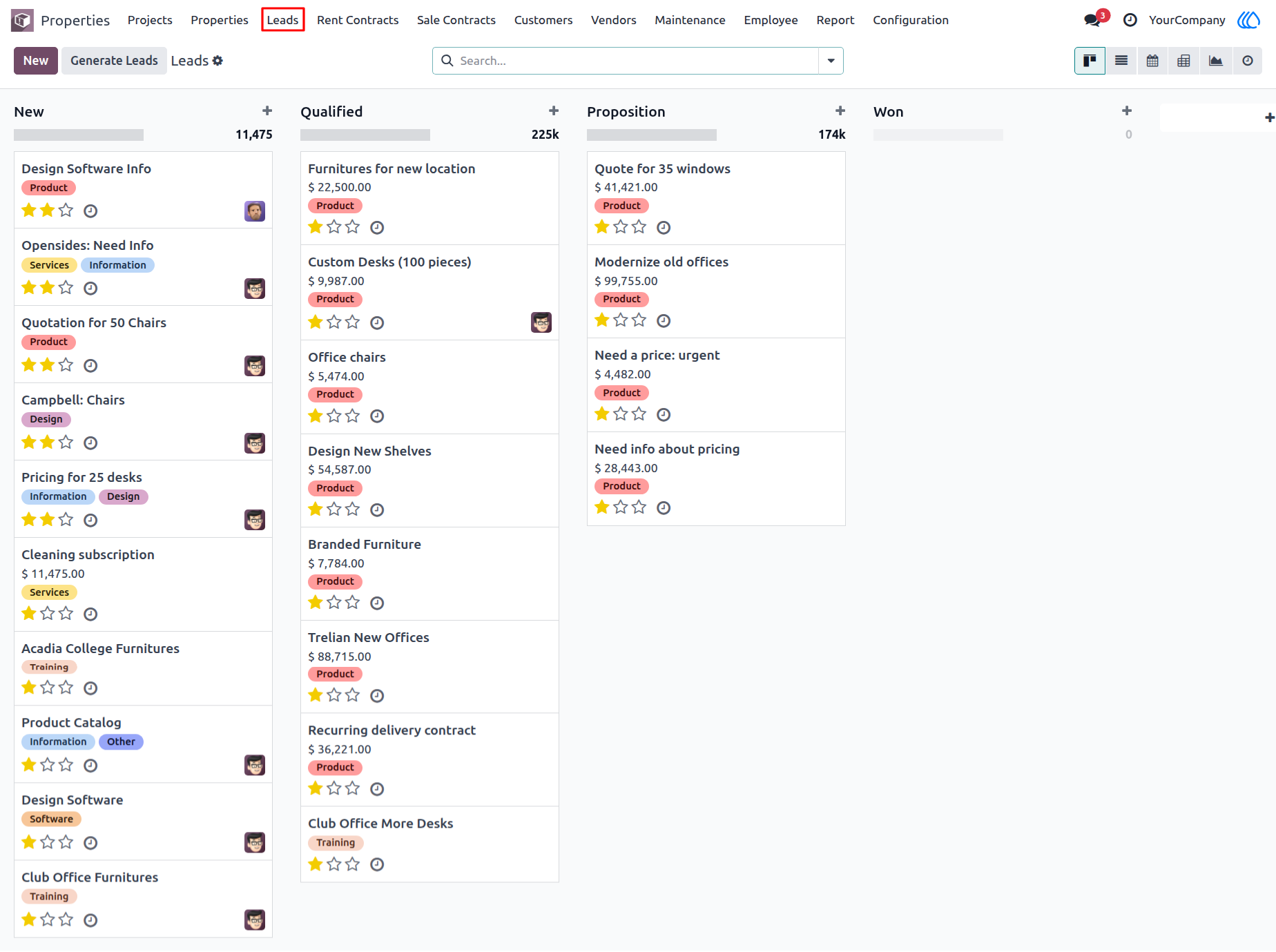Image resolution: width=1276 pixels, height=952 pixels.
Task: Switch to Activity view
Action: coord(1247,61)
